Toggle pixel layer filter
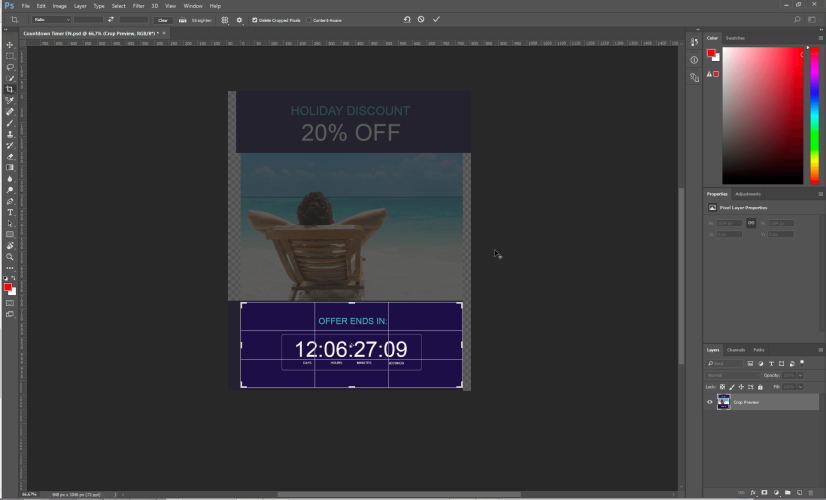The image size is (826, 500). 751,364
